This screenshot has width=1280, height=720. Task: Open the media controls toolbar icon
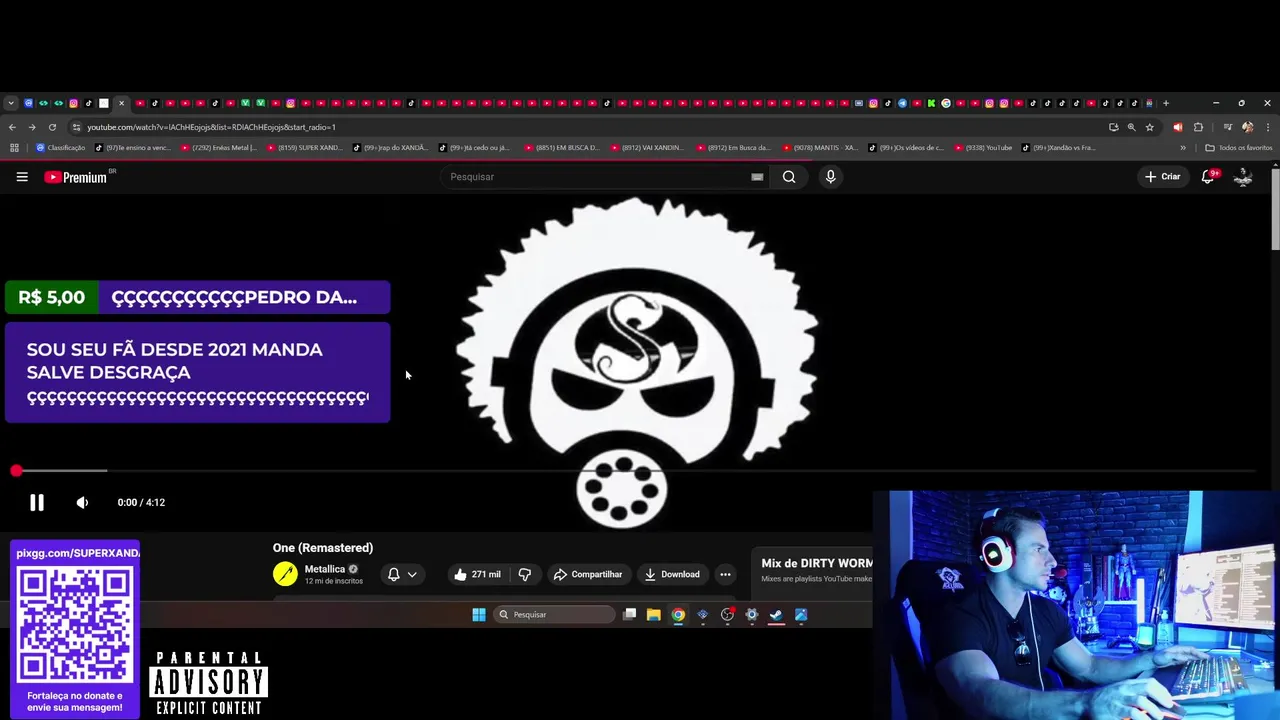point(1228,127)
